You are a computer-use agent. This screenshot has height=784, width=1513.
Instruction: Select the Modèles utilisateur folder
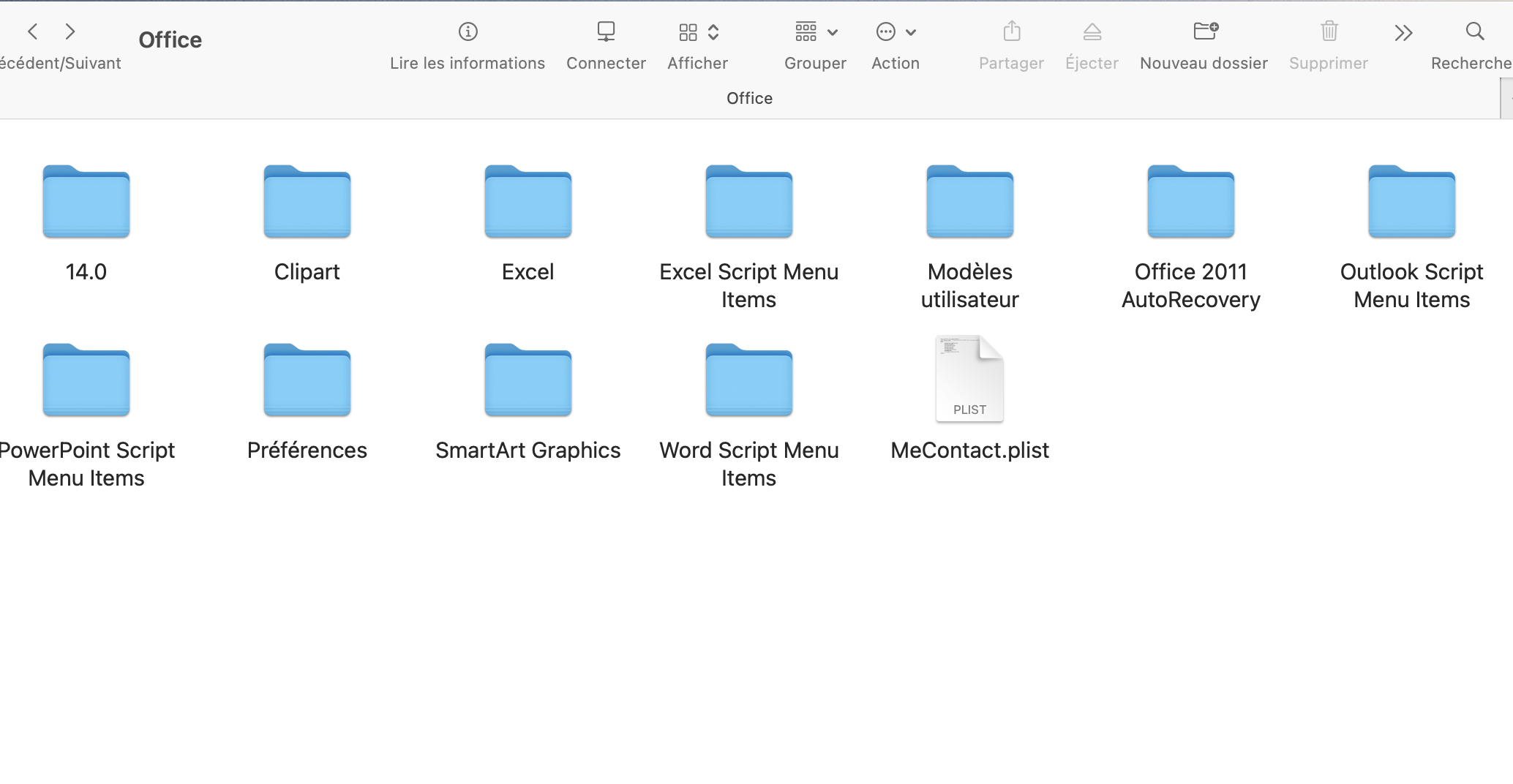pyautogui.click(x=970, y=201)
